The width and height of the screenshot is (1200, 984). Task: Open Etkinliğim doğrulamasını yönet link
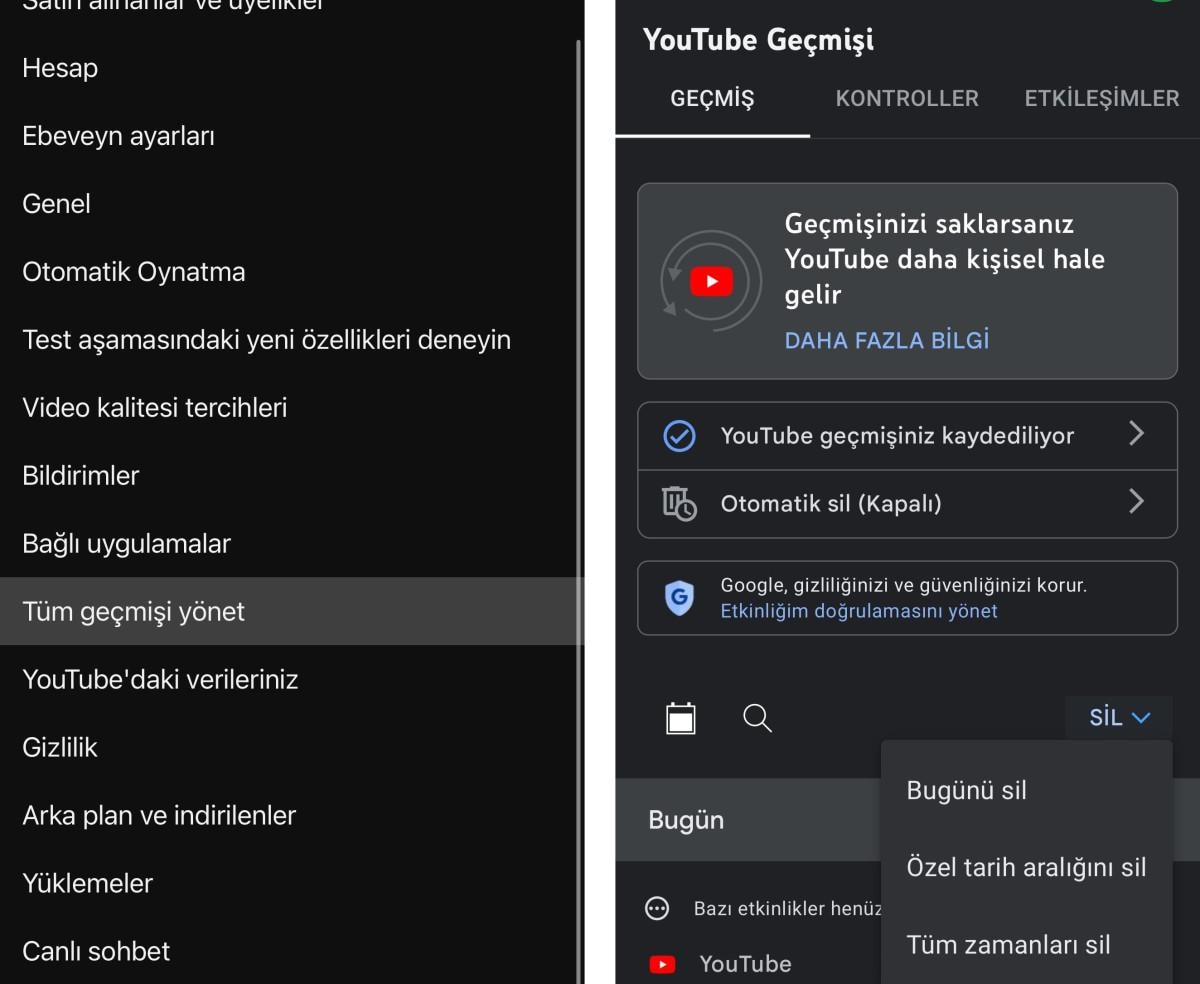[x=859, y=611]
